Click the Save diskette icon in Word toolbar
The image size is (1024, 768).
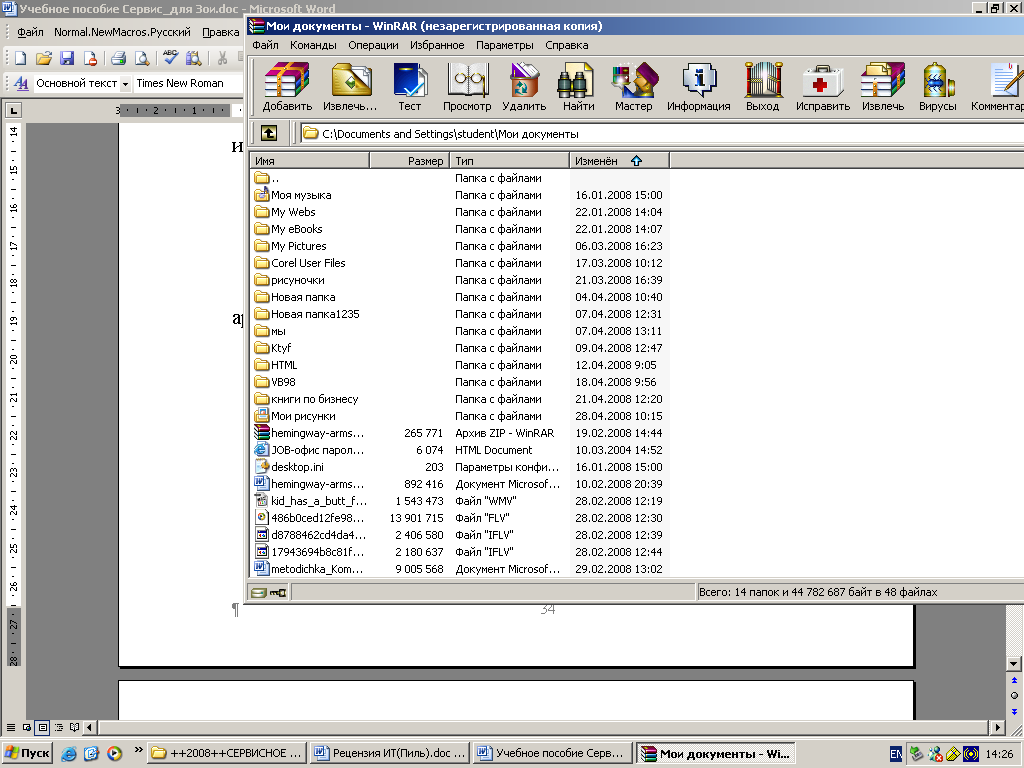[x=67, y=58]
